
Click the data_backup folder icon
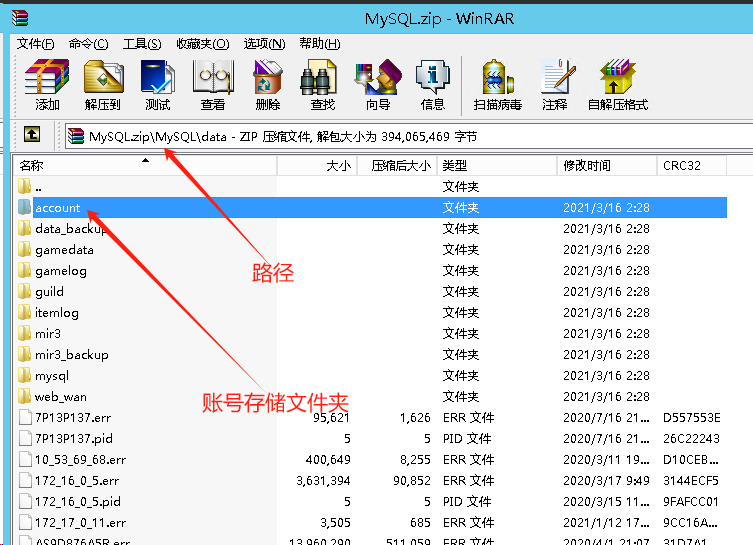(24, 229)
